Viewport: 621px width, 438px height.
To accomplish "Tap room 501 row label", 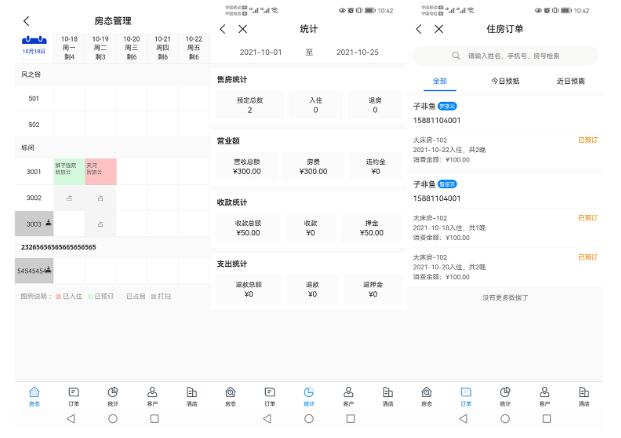I will pos(34,98).
